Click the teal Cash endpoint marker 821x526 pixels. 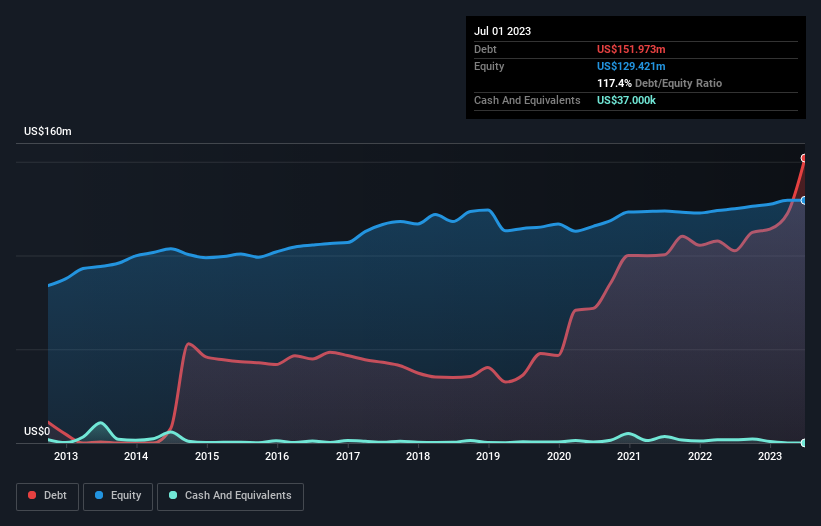pyautogui.click(x=804, y=443)
